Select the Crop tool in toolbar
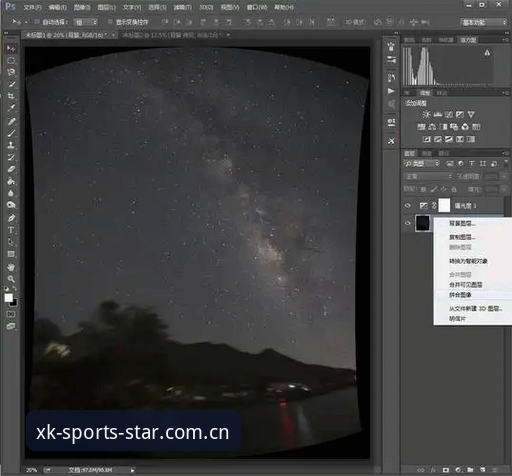The image size is (512, 476). [11, 96]
